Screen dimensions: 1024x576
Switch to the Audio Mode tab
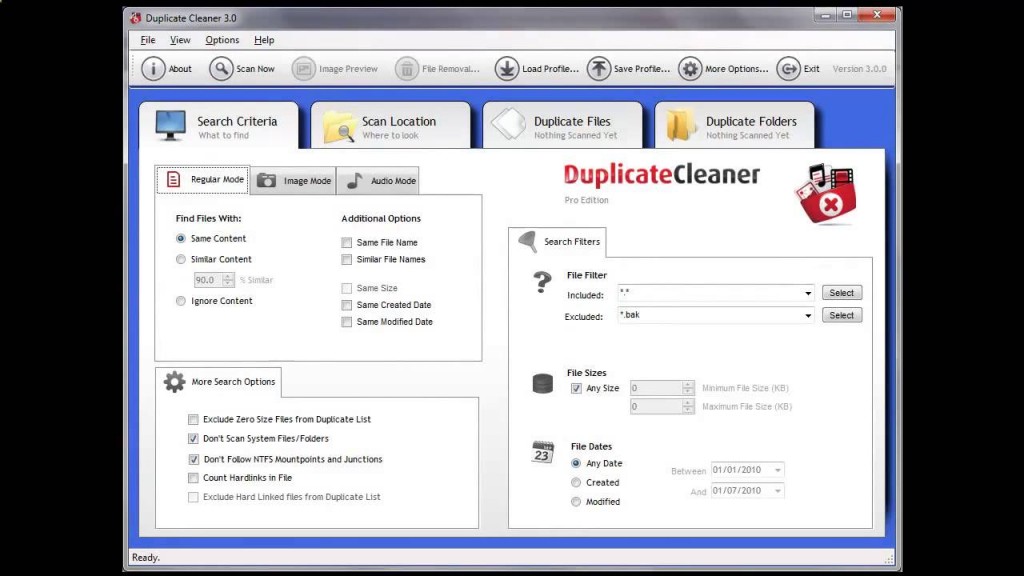click(378, 181)
